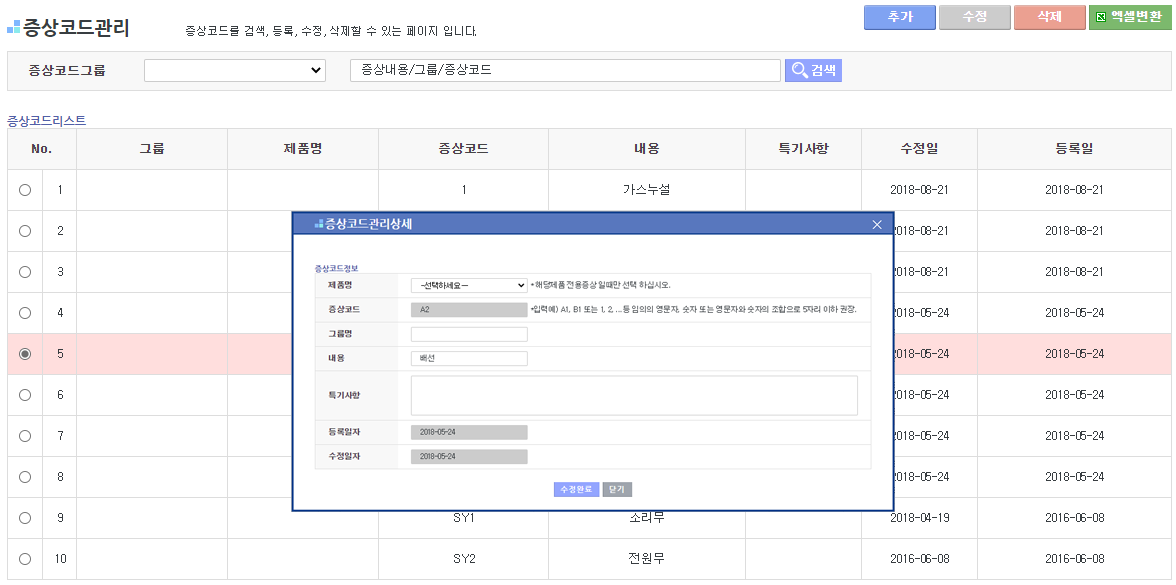Close the 증상코드관리상세 dialog with X
Image resolution: width=1176 pixels, height=585 pixels.
(877, 224)
